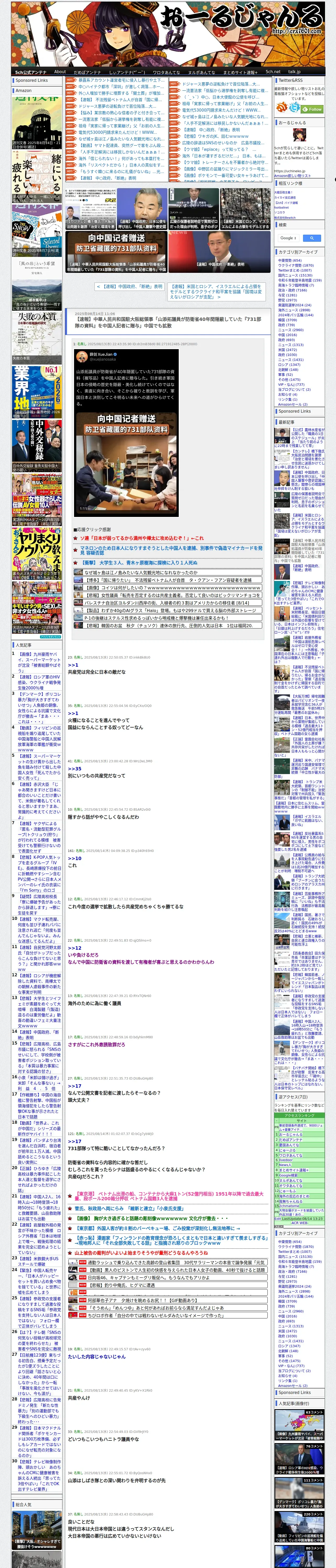This screenshot has width=336, height=1568.
Task: Open link ソ連「日本が弱ってるから満州や樺太に攻め込むぞ！」
Action: [142, 538]
